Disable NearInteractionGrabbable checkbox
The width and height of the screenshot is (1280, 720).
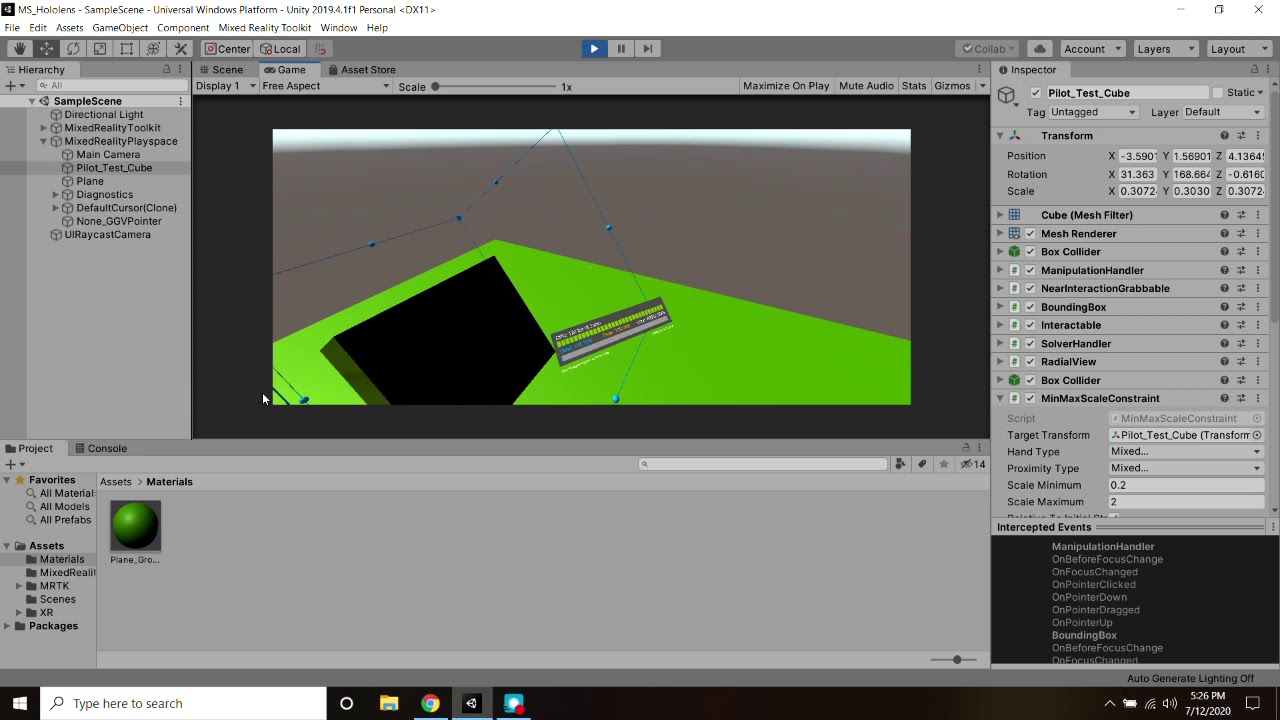1031,289
